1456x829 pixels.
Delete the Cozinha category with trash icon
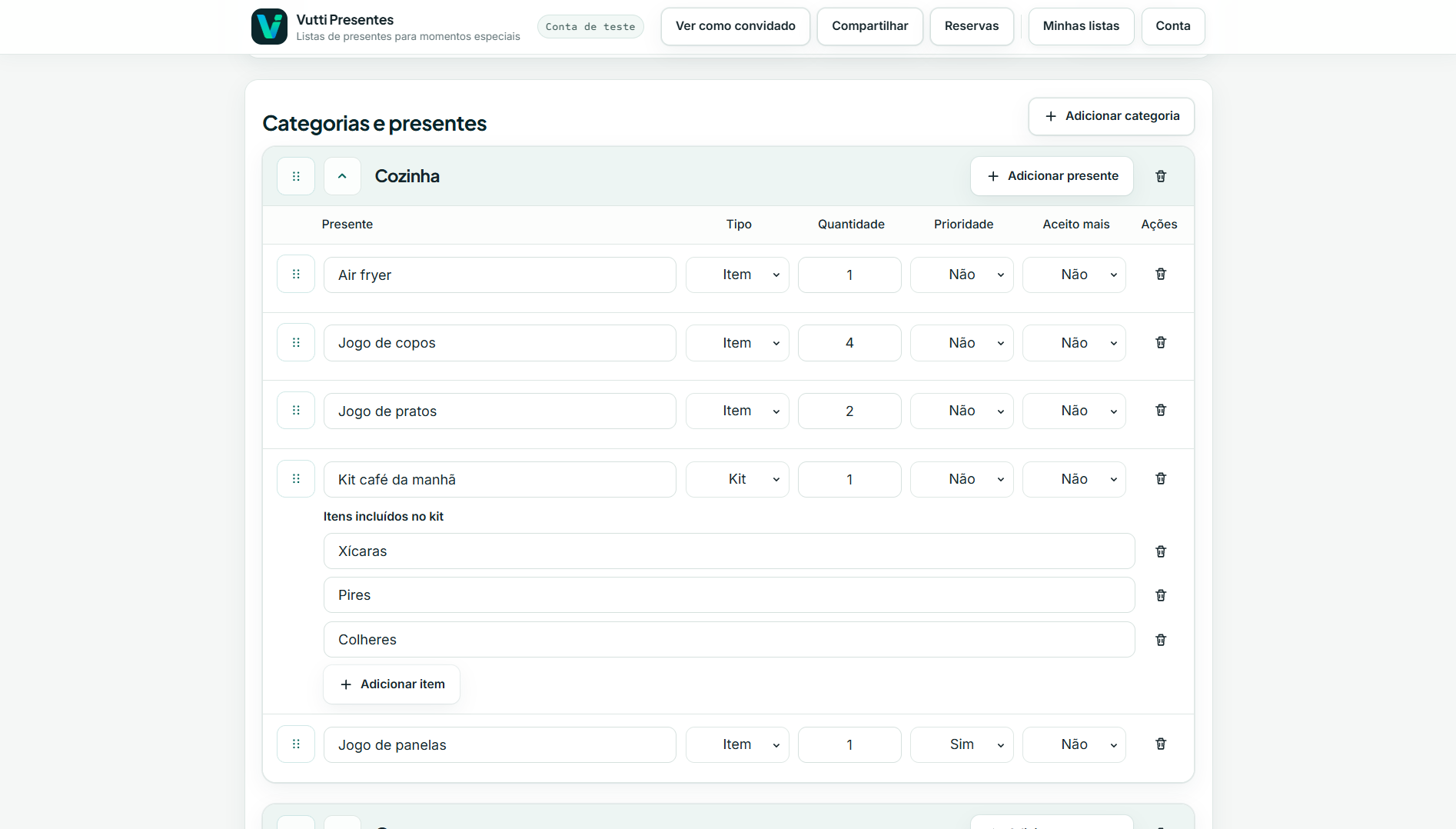pyautogui.click(x=1161, y=176)
